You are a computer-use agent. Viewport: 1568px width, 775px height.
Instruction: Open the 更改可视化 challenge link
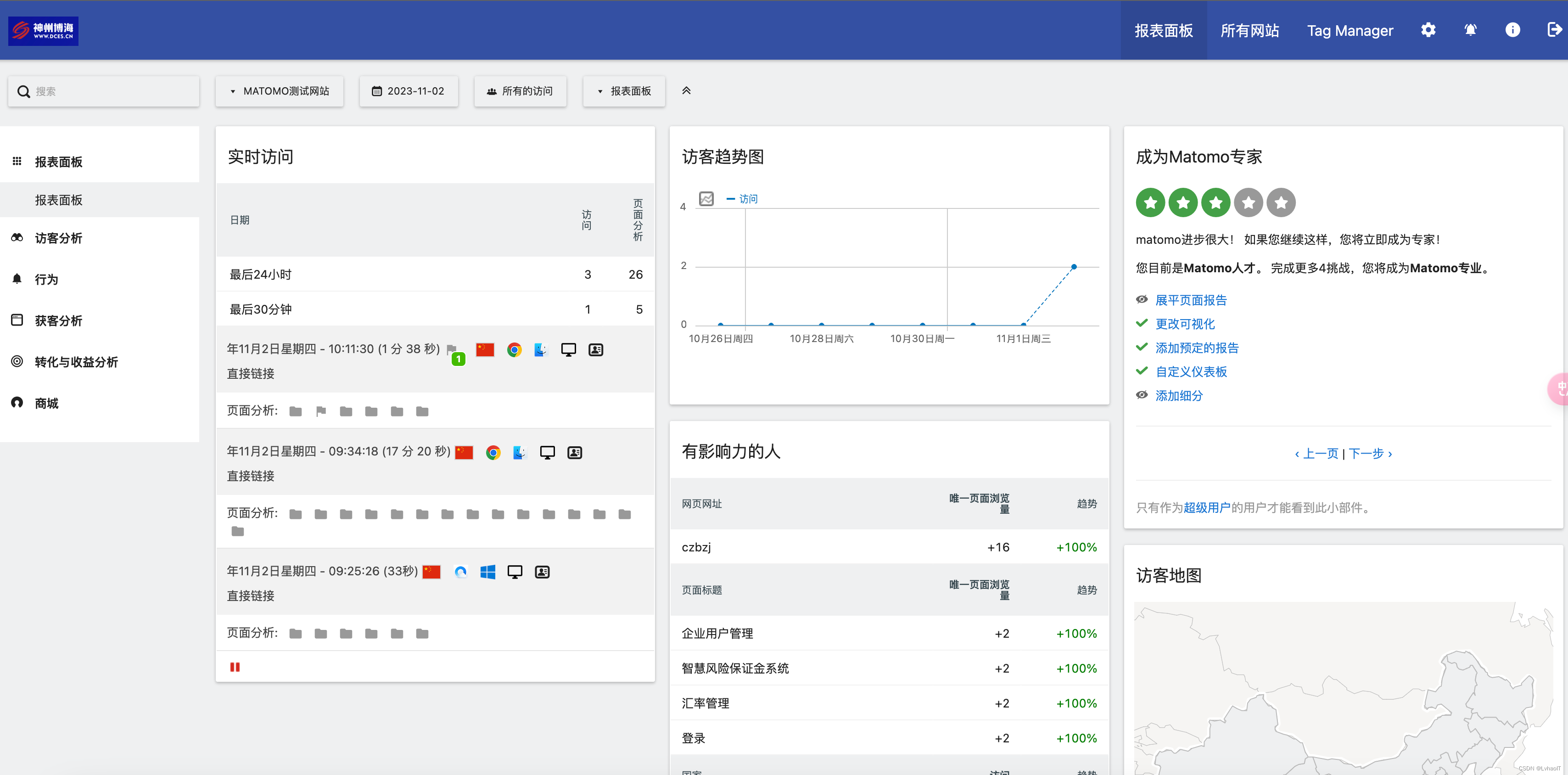point(1185,324)
